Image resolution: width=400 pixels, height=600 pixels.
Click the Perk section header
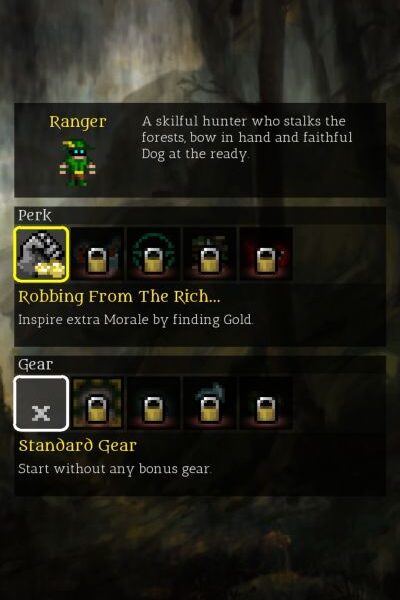click(34, 215)
